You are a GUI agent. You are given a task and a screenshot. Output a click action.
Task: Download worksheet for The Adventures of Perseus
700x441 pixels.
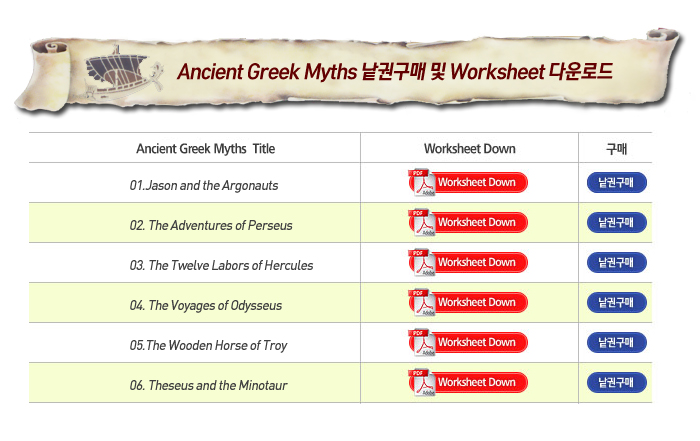pos(468,222)
